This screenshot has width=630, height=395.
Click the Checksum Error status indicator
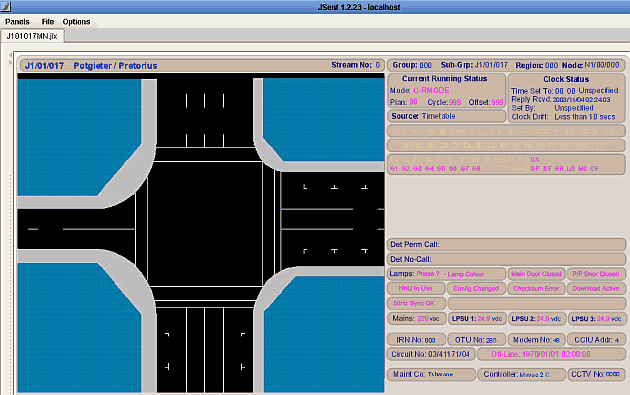point(536,289)
